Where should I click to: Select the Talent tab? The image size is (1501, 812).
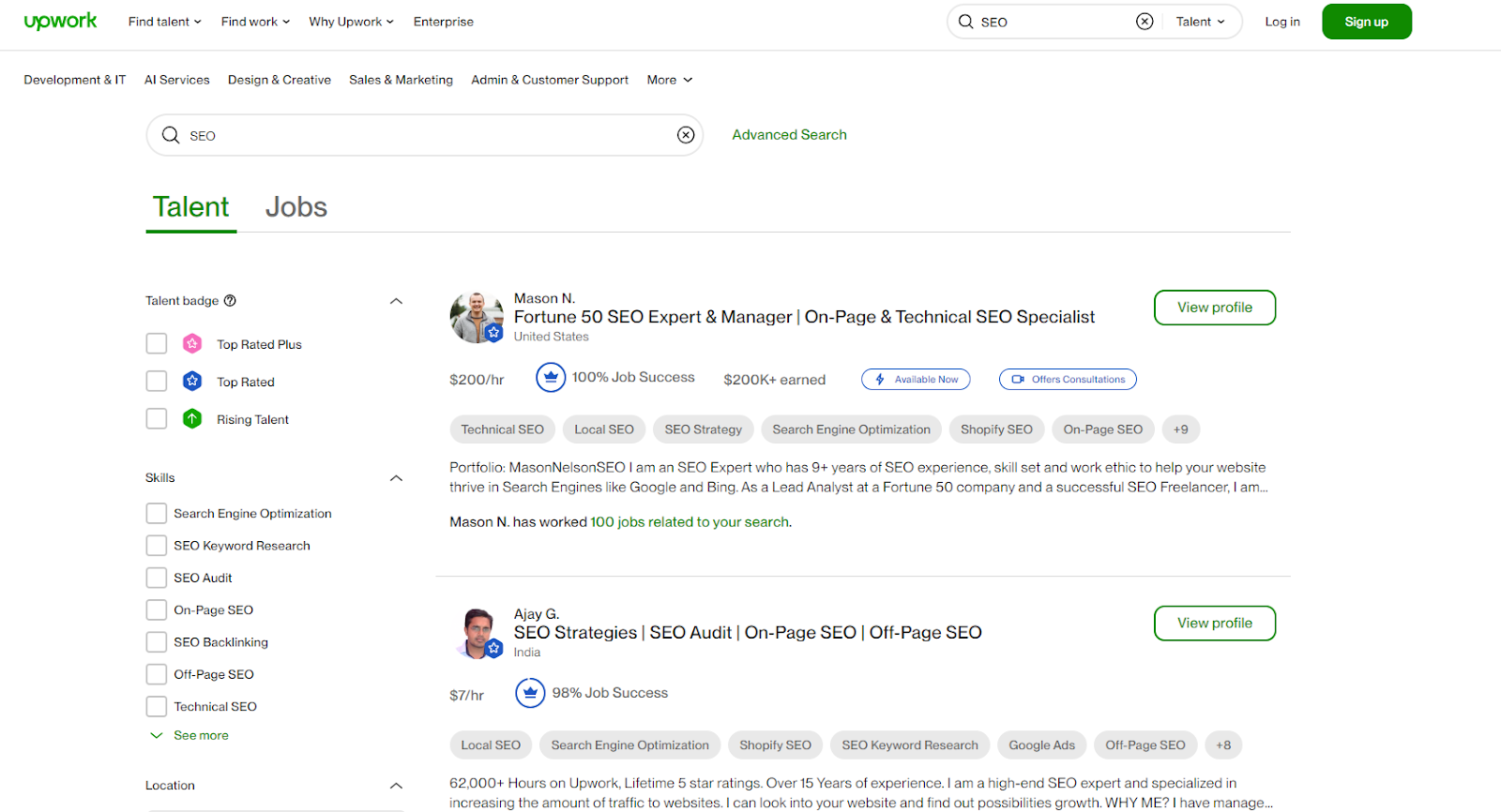tap(191, 207)
